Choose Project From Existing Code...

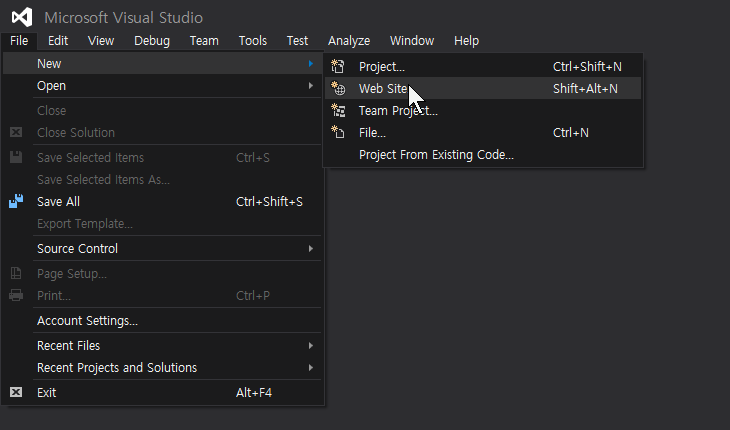(483, 155)
